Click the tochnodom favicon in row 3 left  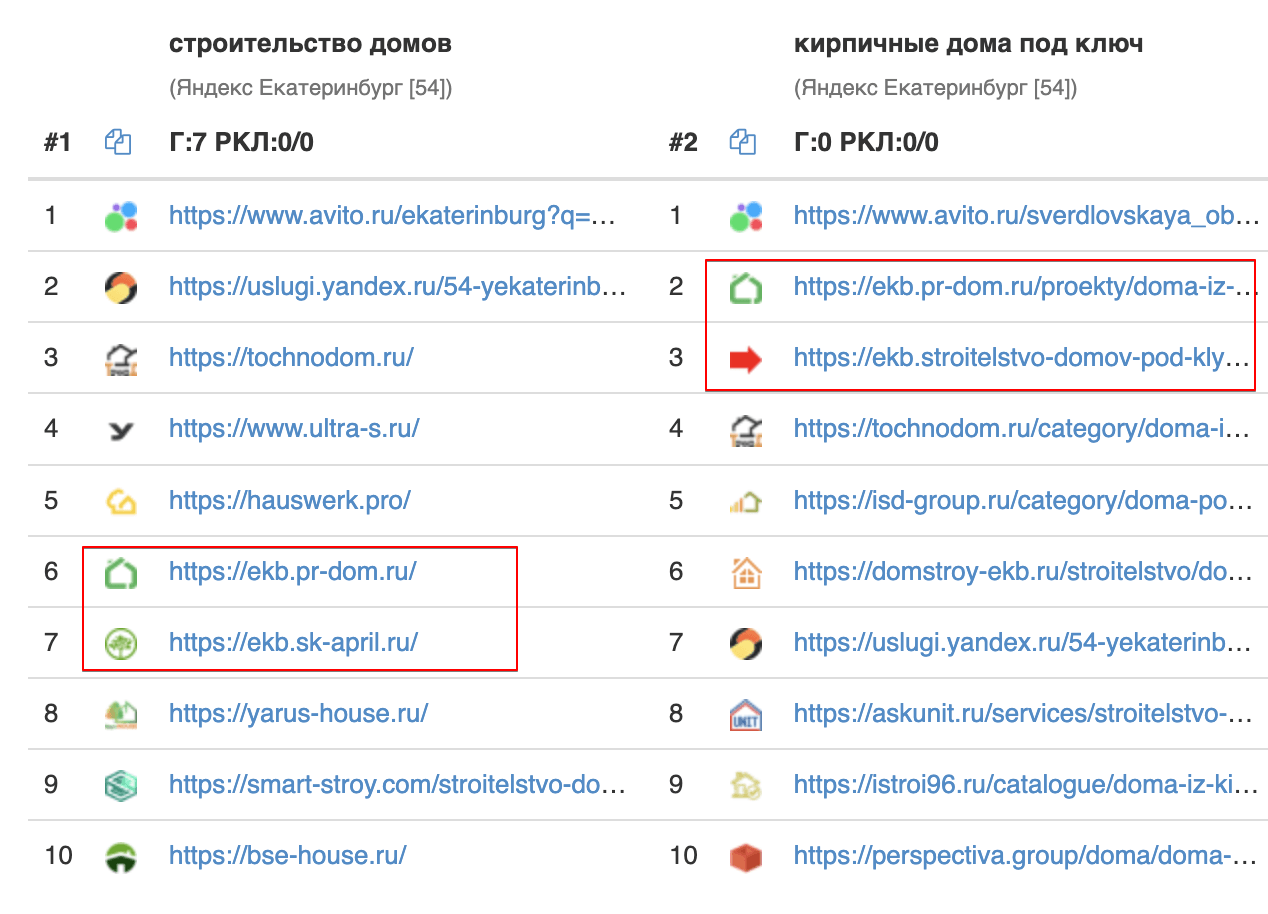coord(121,358)
